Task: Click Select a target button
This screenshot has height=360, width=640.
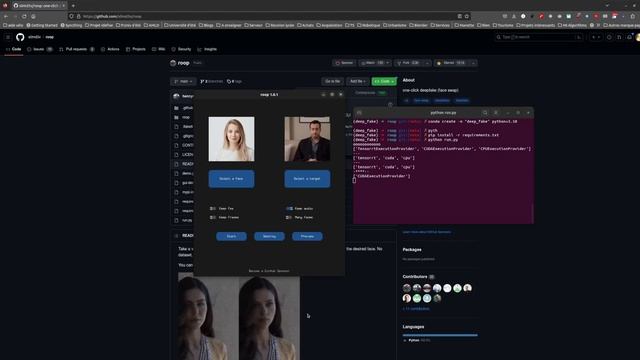Action: click(307, 179)
